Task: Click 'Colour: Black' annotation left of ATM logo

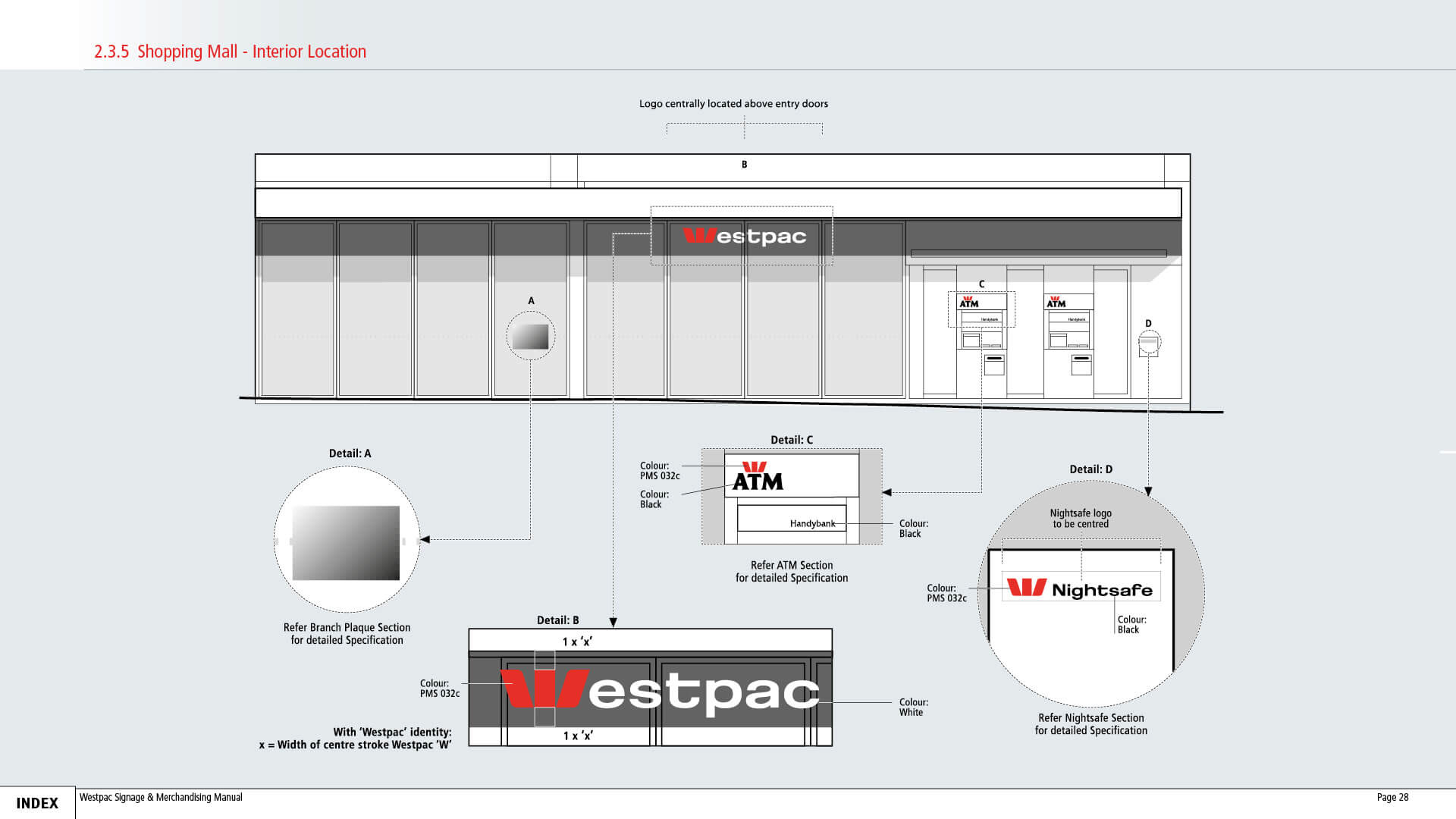Action: pos(654,499)
